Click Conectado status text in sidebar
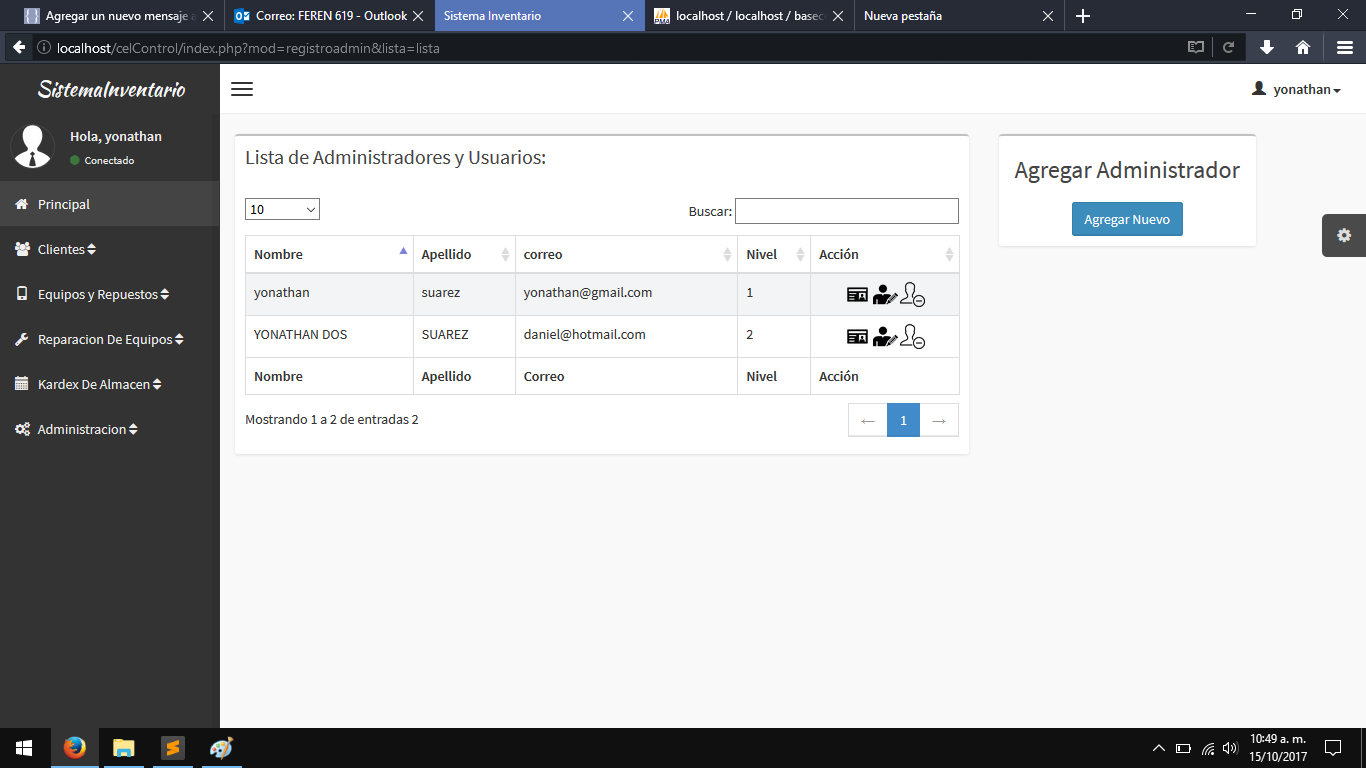This screenshot has width=1366, height=768. pos(109,160)
